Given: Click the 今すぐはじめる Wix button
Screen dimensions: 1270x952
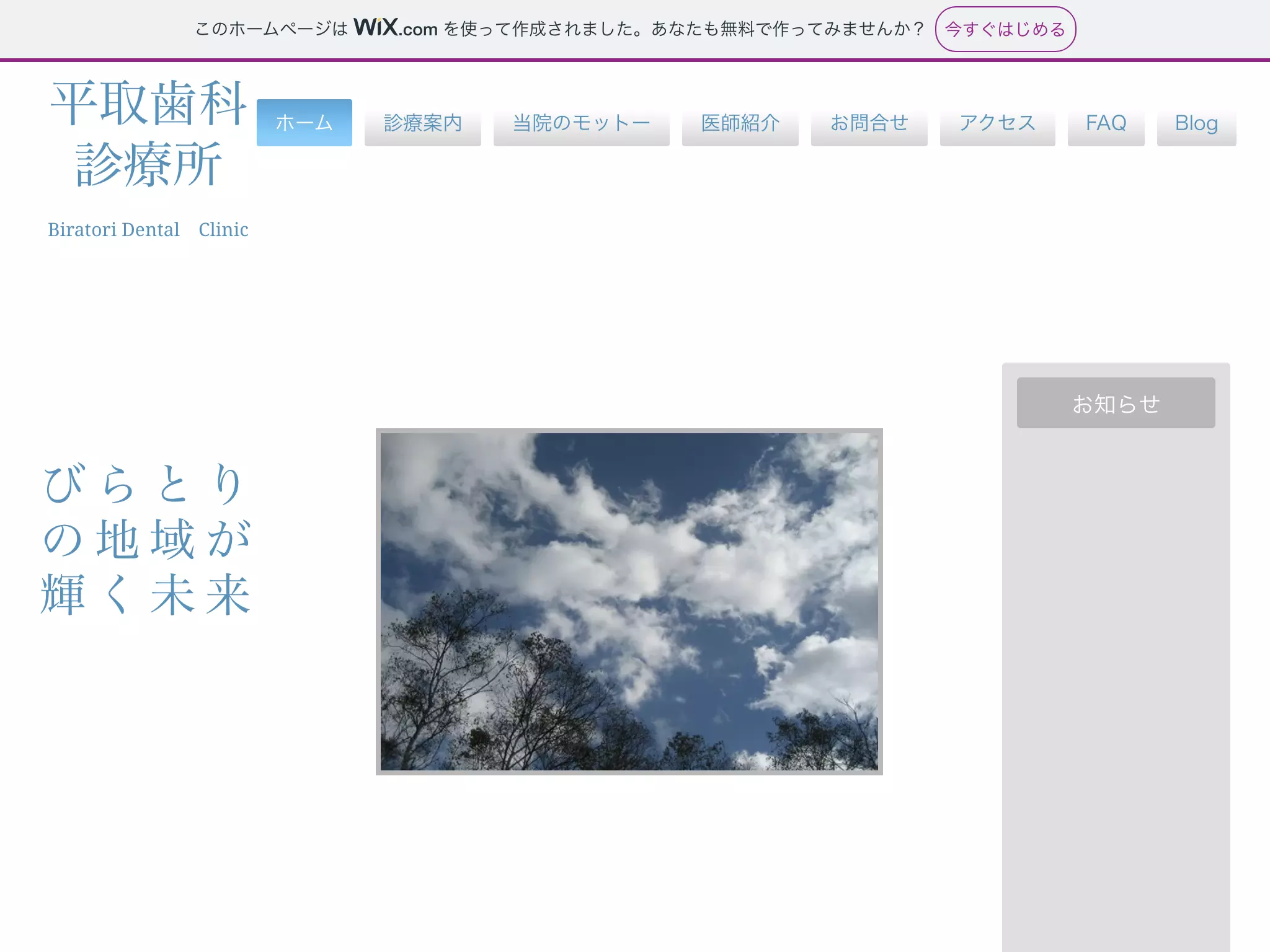Looking at the screenshot, I should point(1005,29).
